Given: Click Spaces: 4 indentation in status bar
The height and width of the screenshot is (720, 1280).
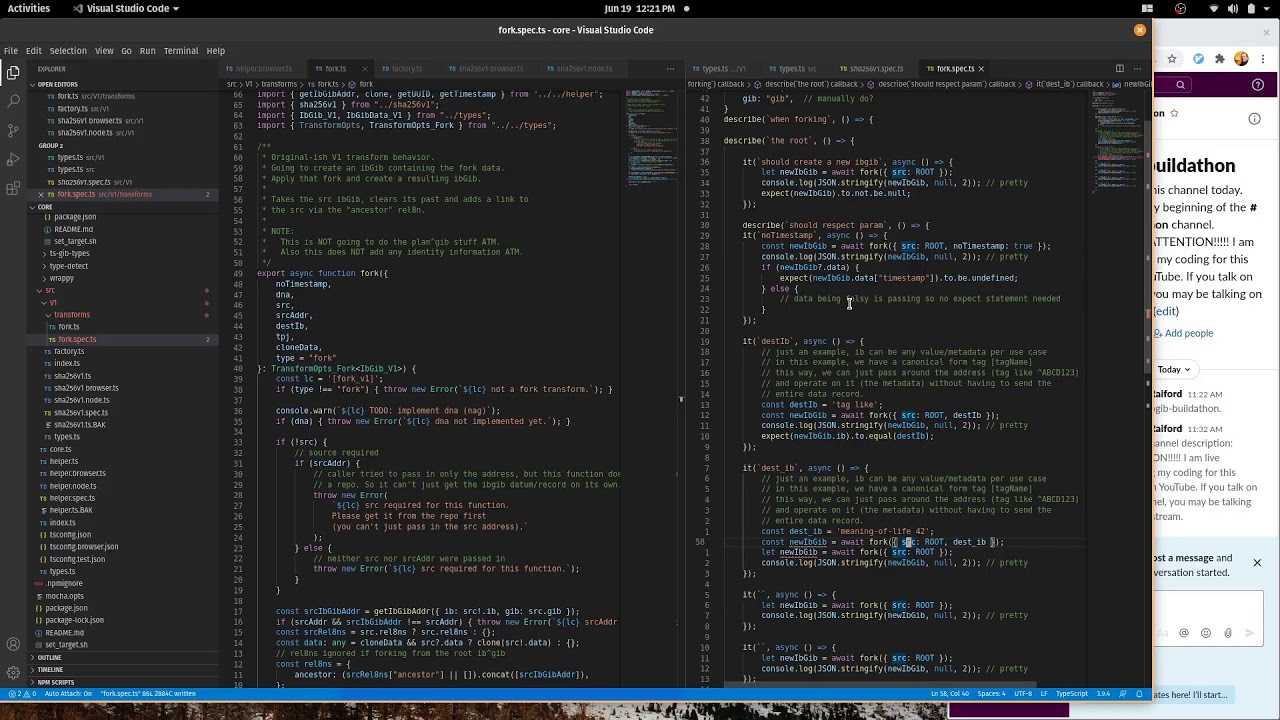Looking at the screenshot, I should 991,694.
